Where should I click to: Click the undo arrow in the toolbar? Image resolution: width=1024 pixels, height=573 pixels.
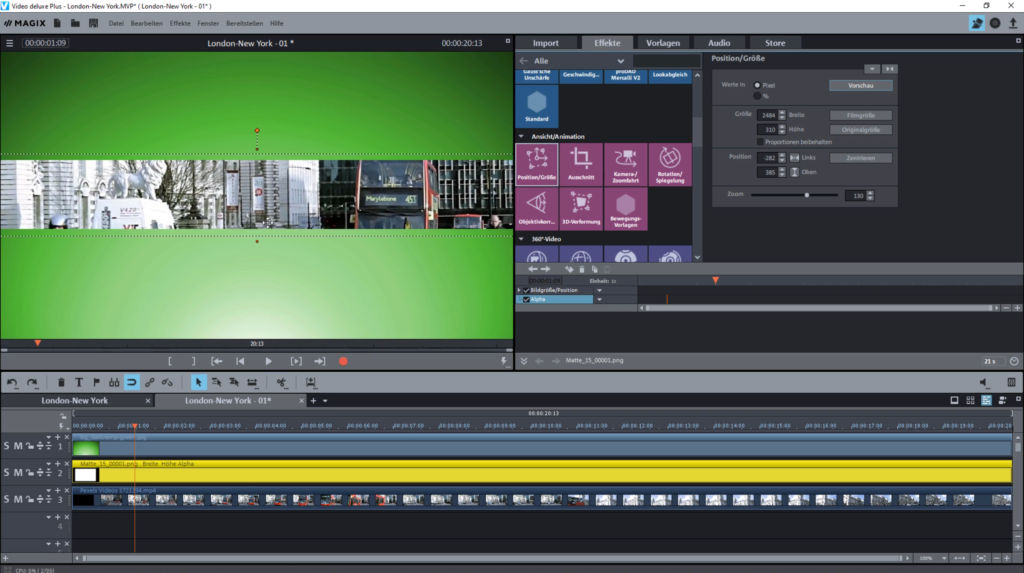[x=12, y=382]
